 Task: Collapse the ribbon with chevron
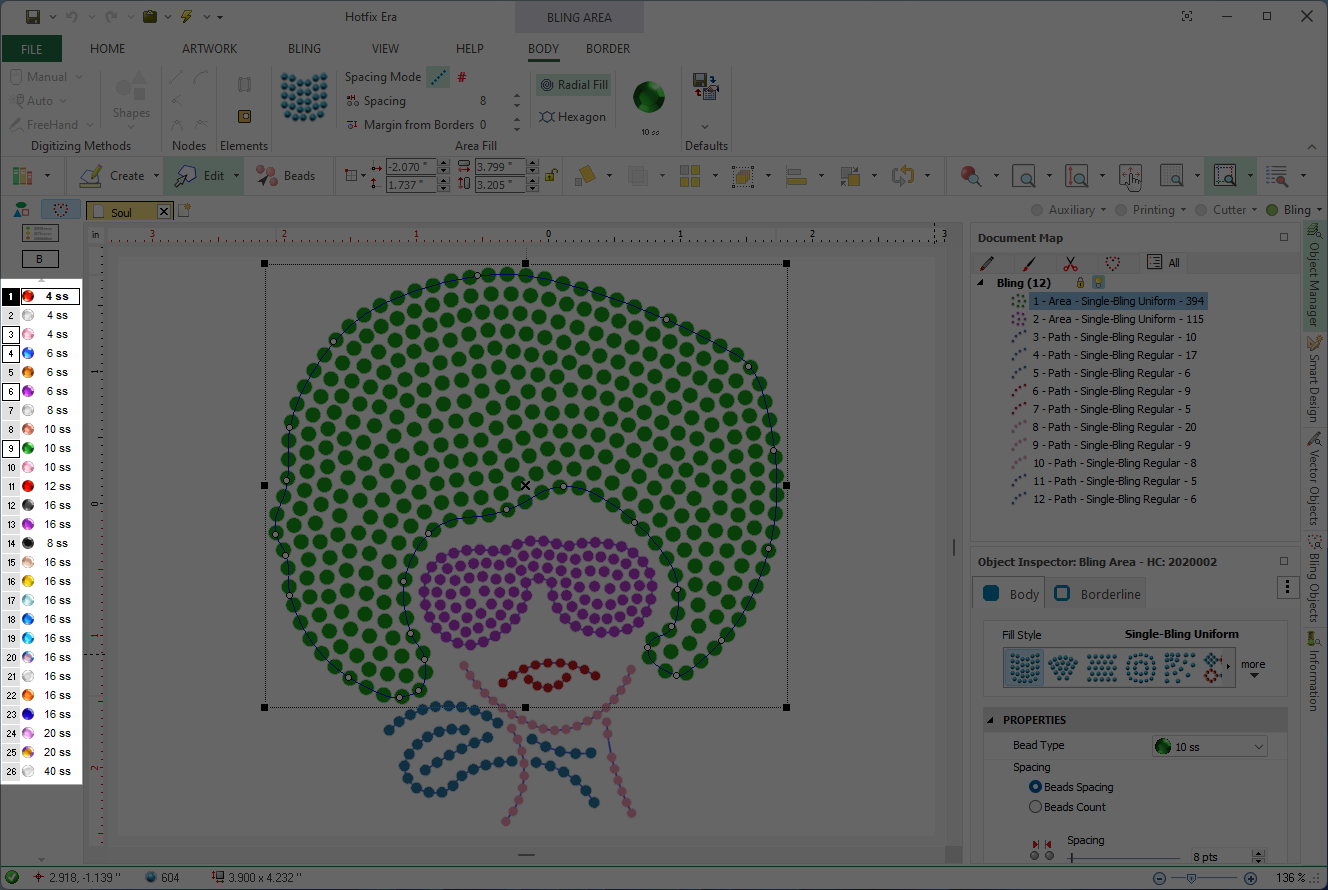click(x=1311, y=146)
